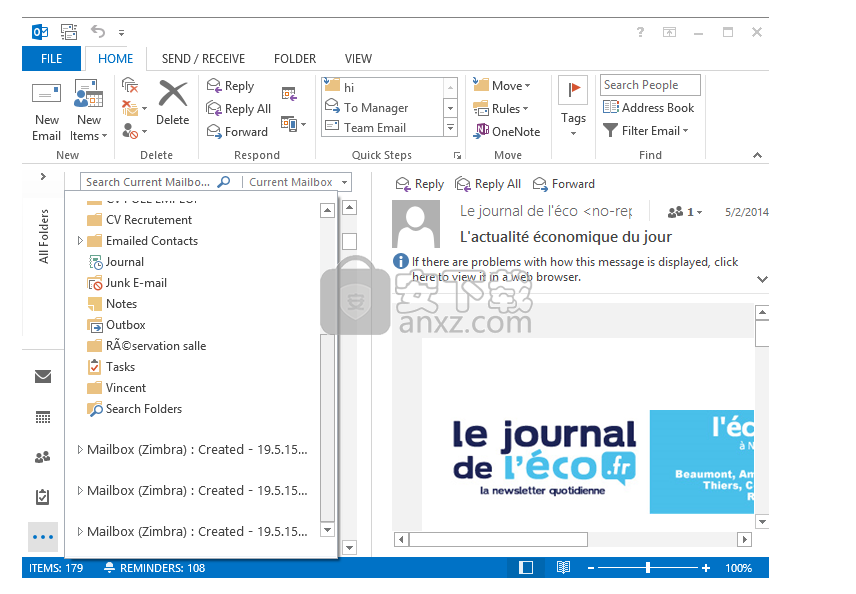Open the Rules dropdown
Viewport: 856px width, 594px height.
(501, 109)
